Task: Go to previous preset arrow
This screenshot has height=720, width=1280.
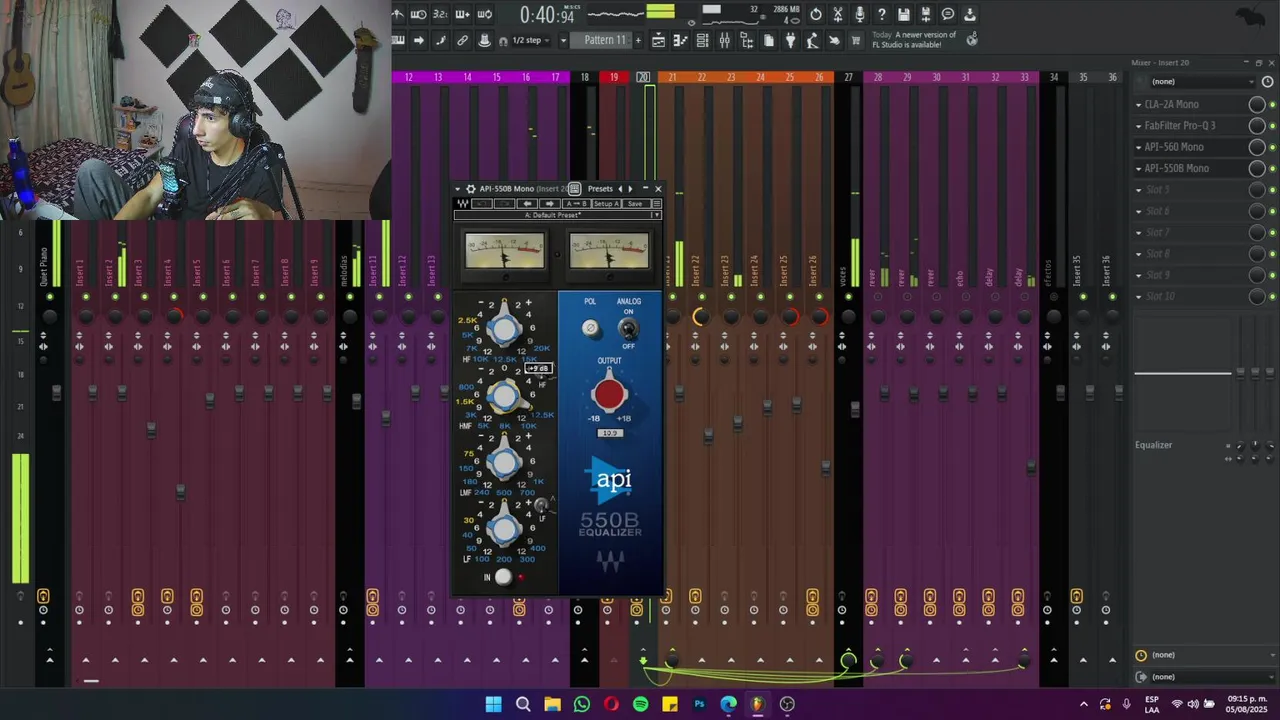Action: click(x=620, y=189)
